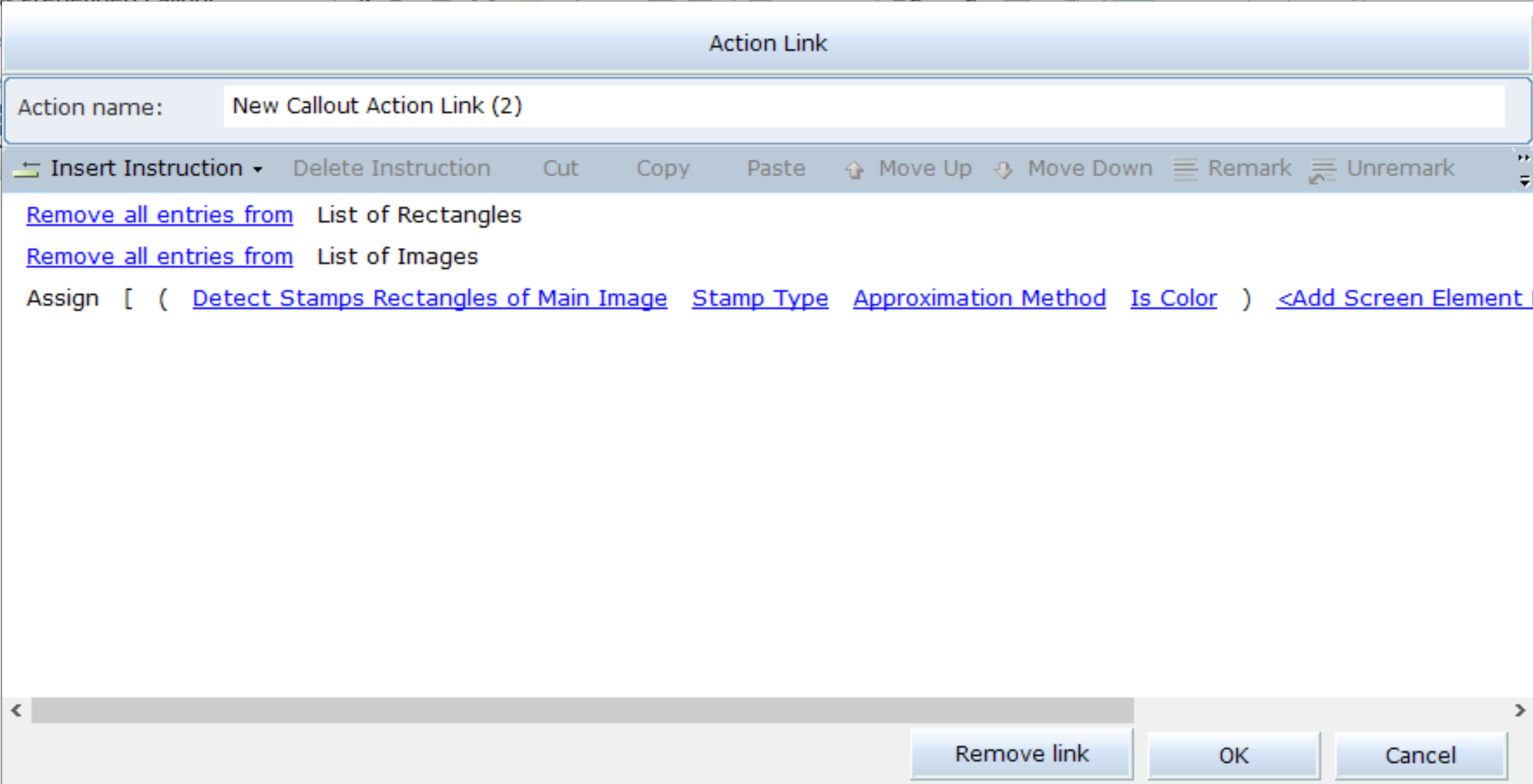Click the Delete Instruction toolbar item

(391, 168)
